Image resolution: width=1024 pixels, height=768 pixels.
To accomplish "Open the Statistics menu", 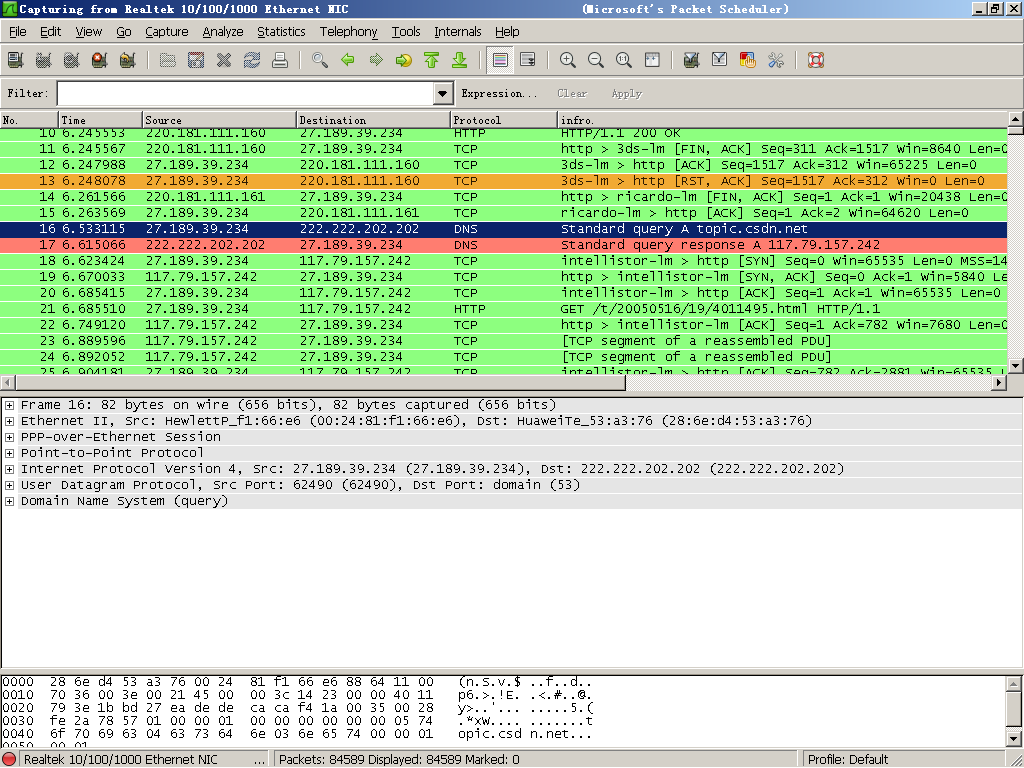I will coord(281,31).
